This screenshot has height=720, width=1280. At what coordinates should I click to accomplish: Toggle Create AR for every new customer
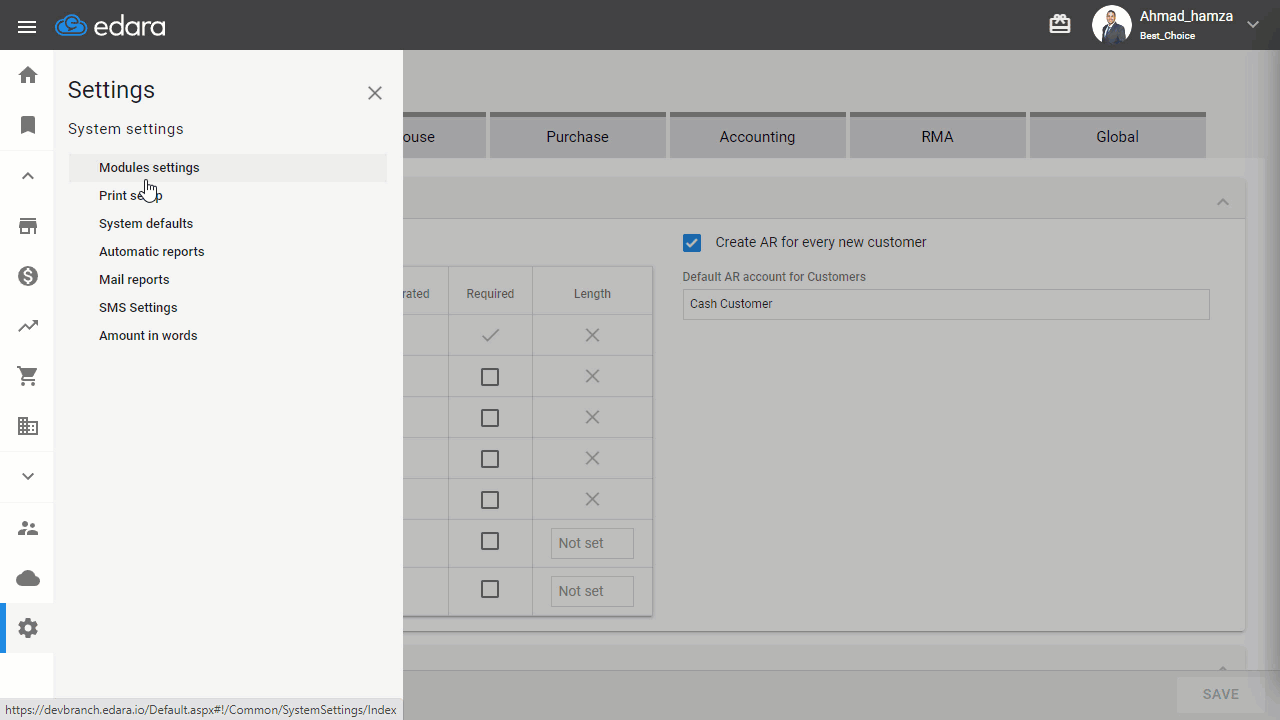click(x=692, y=242)
